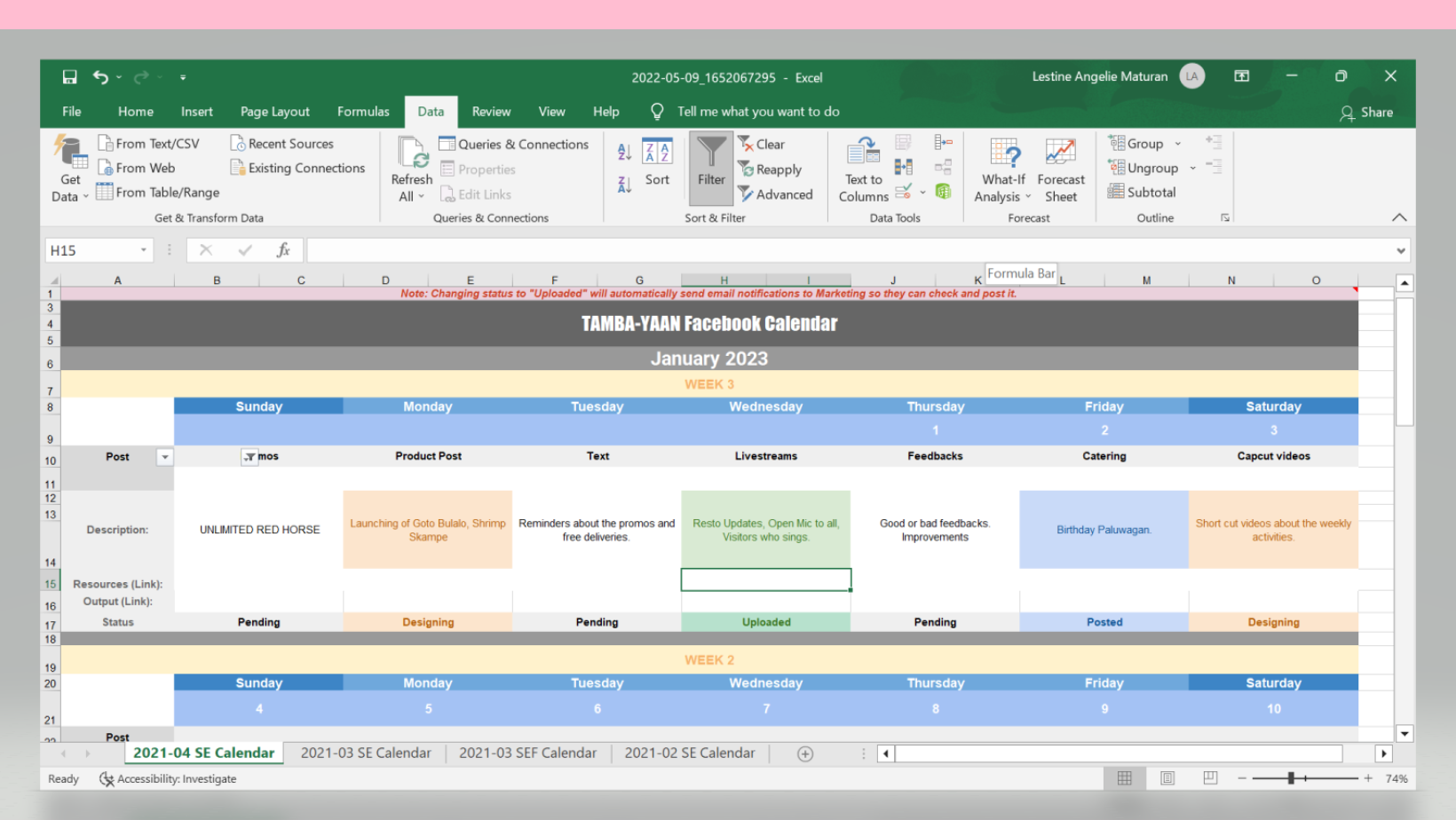
Task: Create a Forecast Sheet
Action: click(1061, 170)
